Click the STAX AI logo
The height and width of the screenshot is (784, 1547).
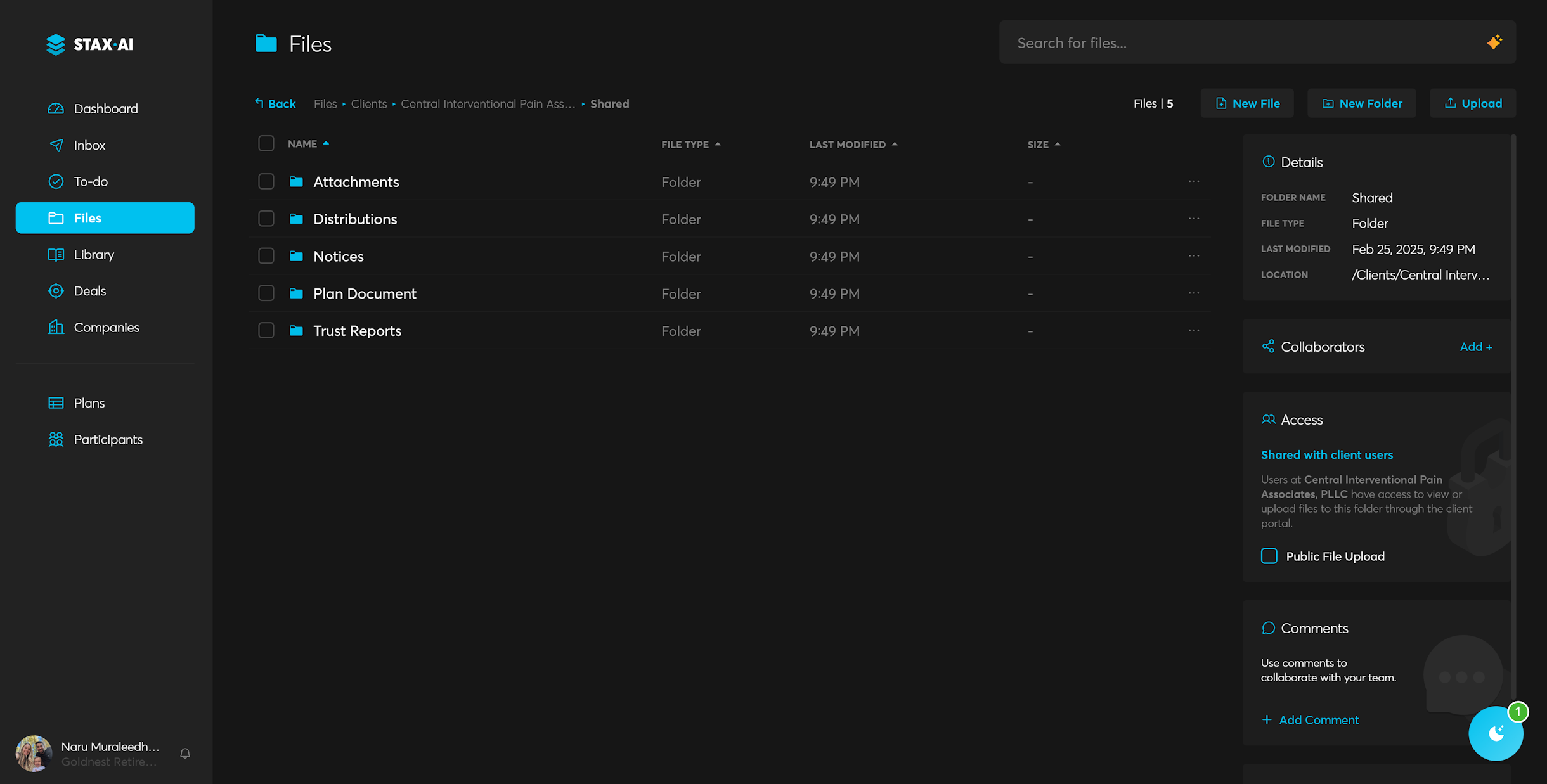(90, 44)
